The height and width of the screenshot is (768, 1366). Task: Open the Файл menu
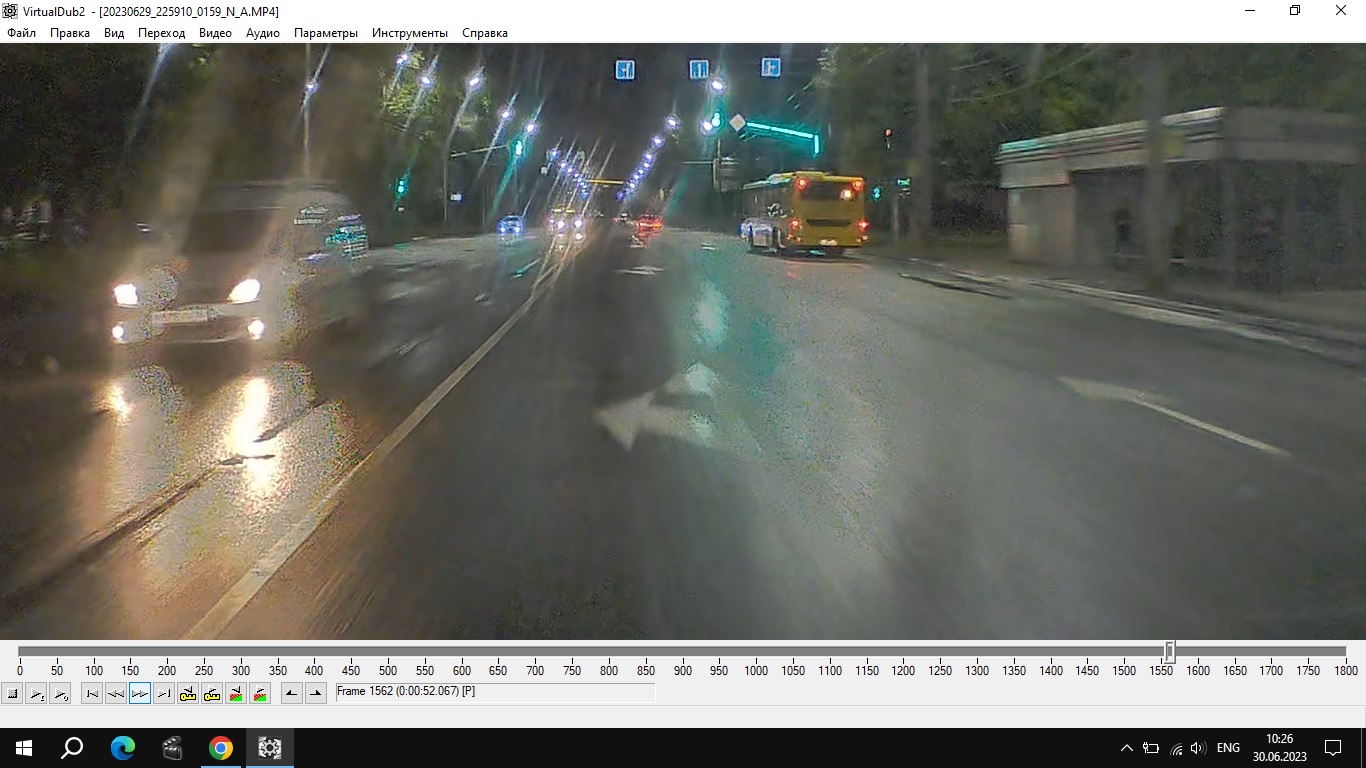[x=21, y=33]
